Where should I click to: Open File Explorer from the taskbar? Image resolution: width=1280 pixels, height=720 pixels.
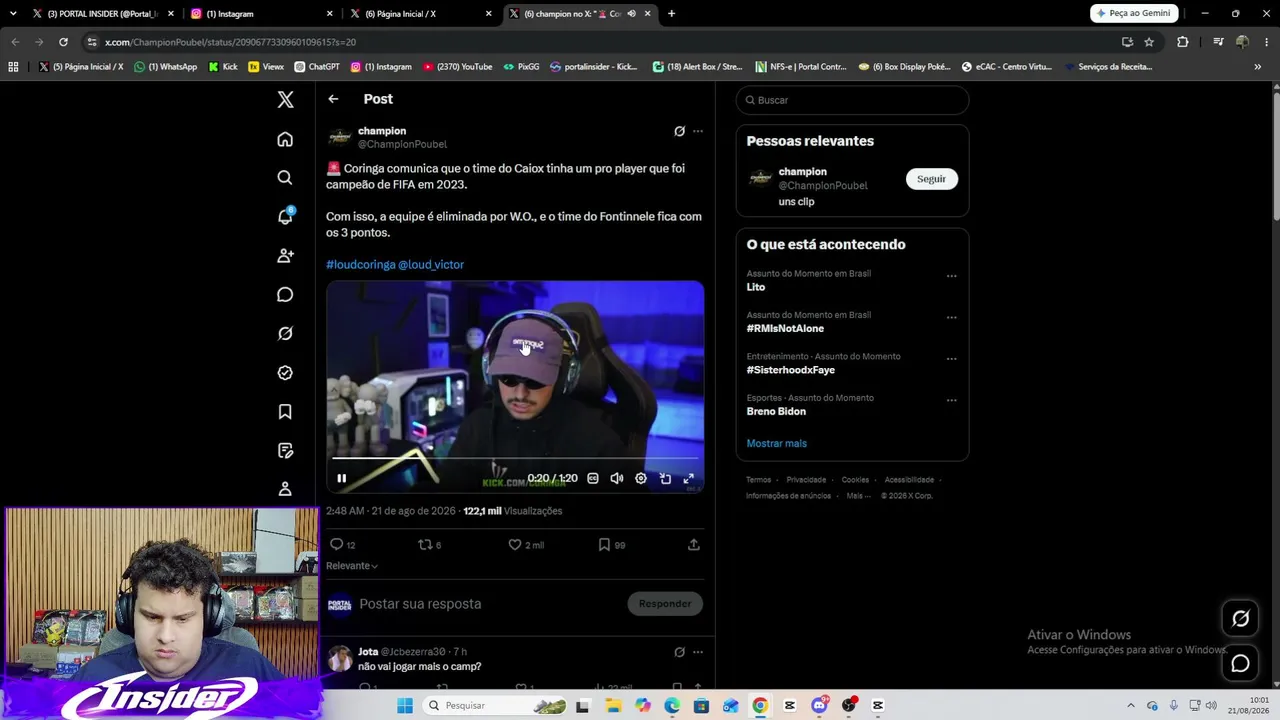click(613, 706)
